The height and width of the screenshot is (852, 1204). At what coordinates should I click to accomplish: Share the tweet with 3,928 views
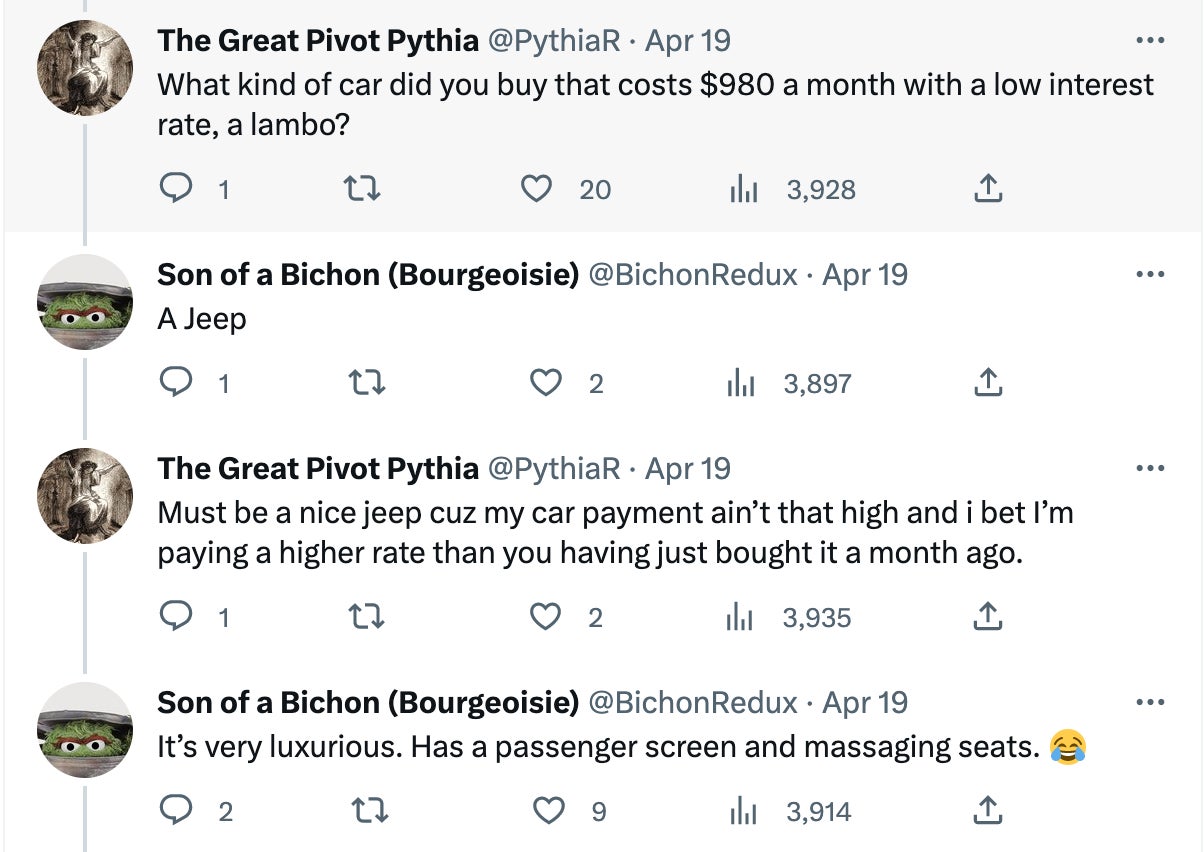coord(987,189)
